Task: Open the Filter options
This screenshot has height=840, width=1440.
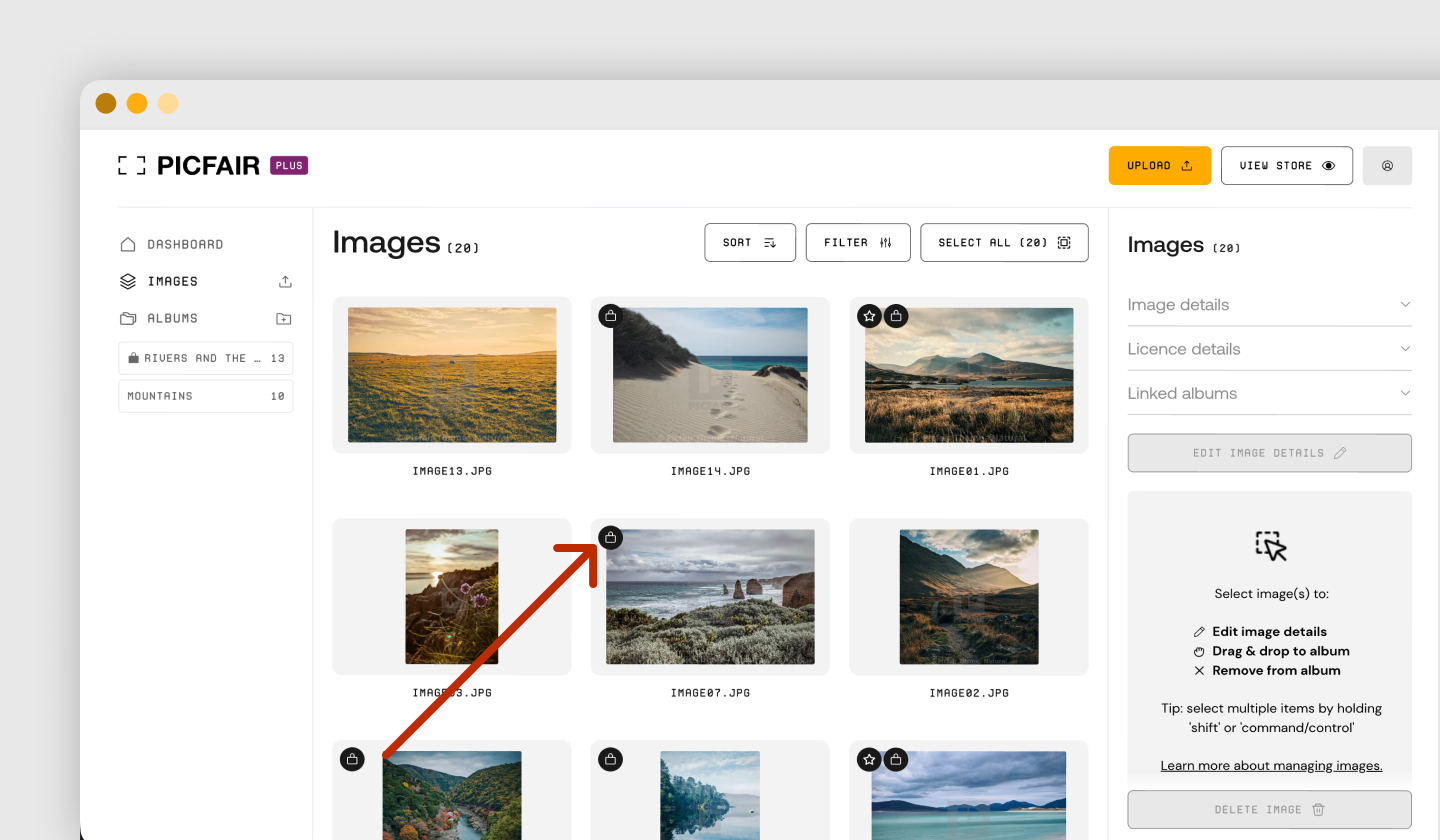Action: 858,243
